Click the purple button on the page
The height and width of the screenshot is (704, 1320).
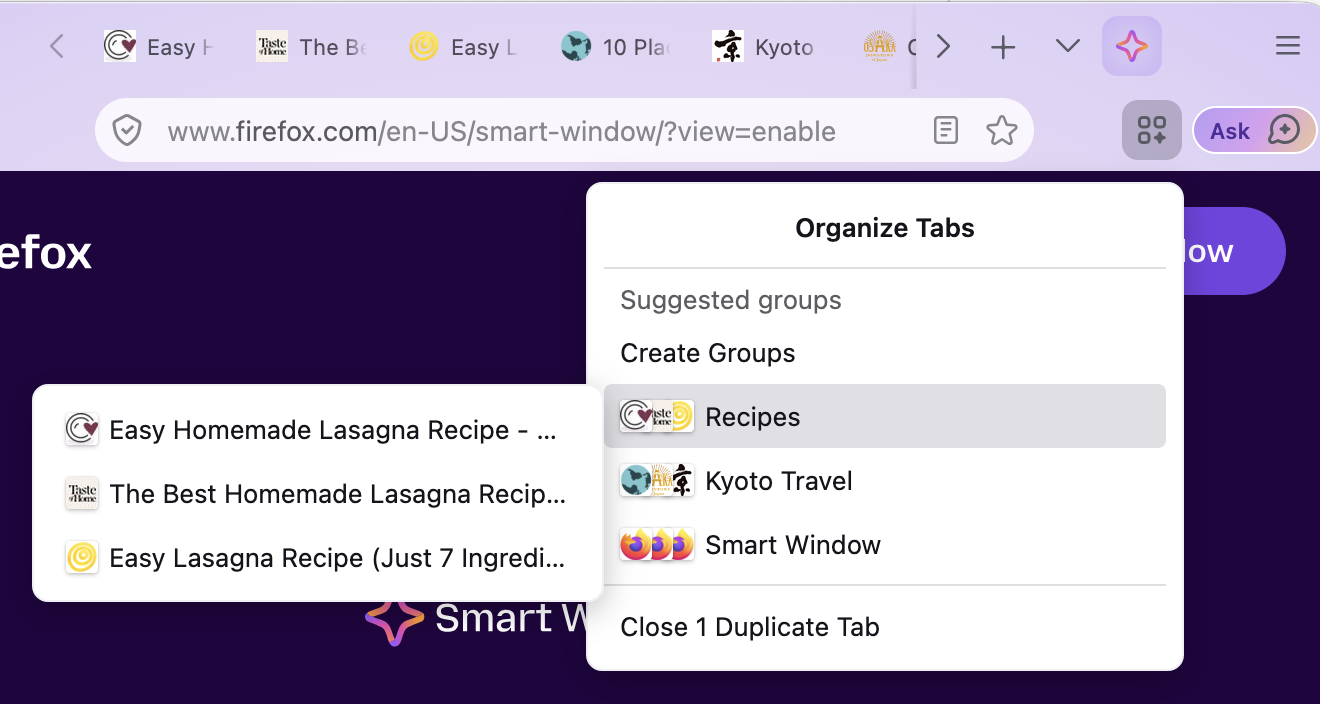[1234, 251]
